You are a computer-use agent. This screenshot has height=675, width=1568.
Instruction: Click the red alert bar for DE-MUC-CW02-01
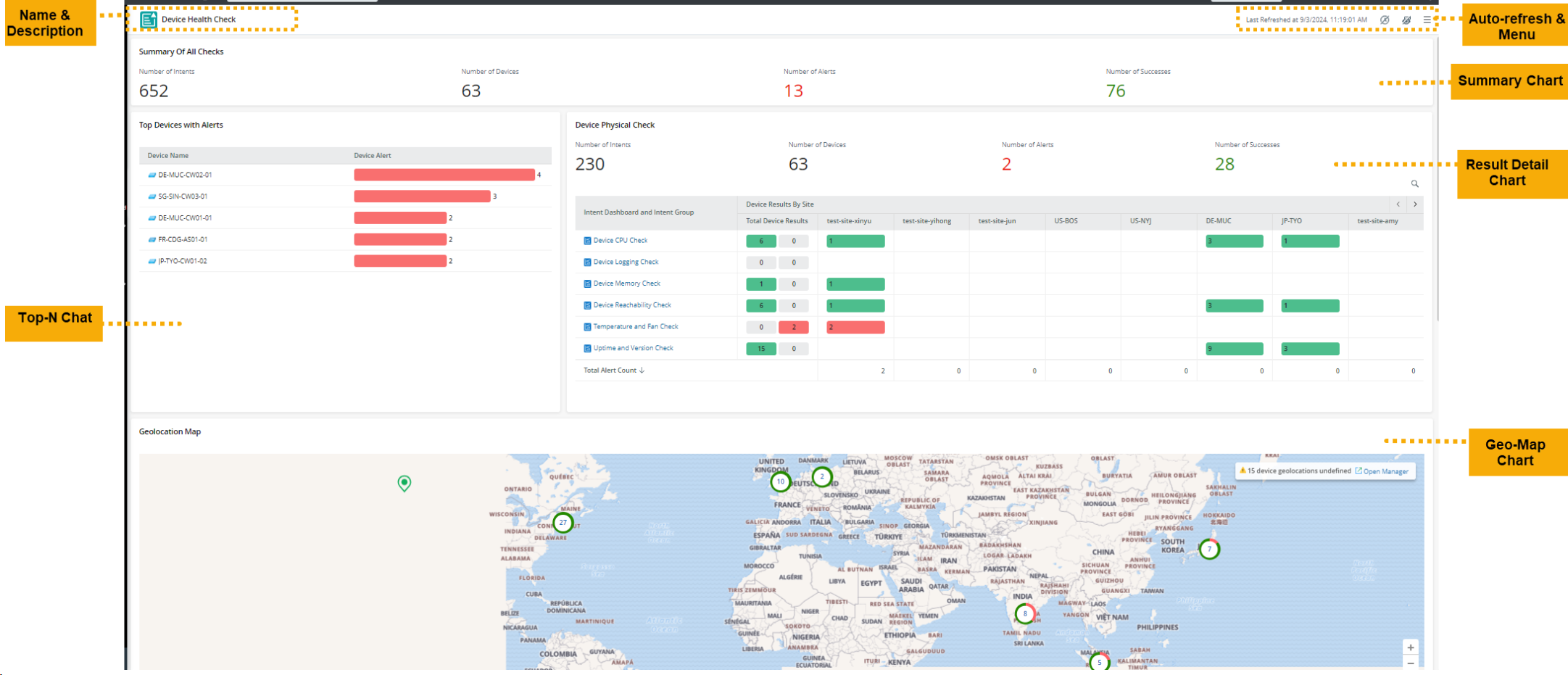click(x=444, y=175)
